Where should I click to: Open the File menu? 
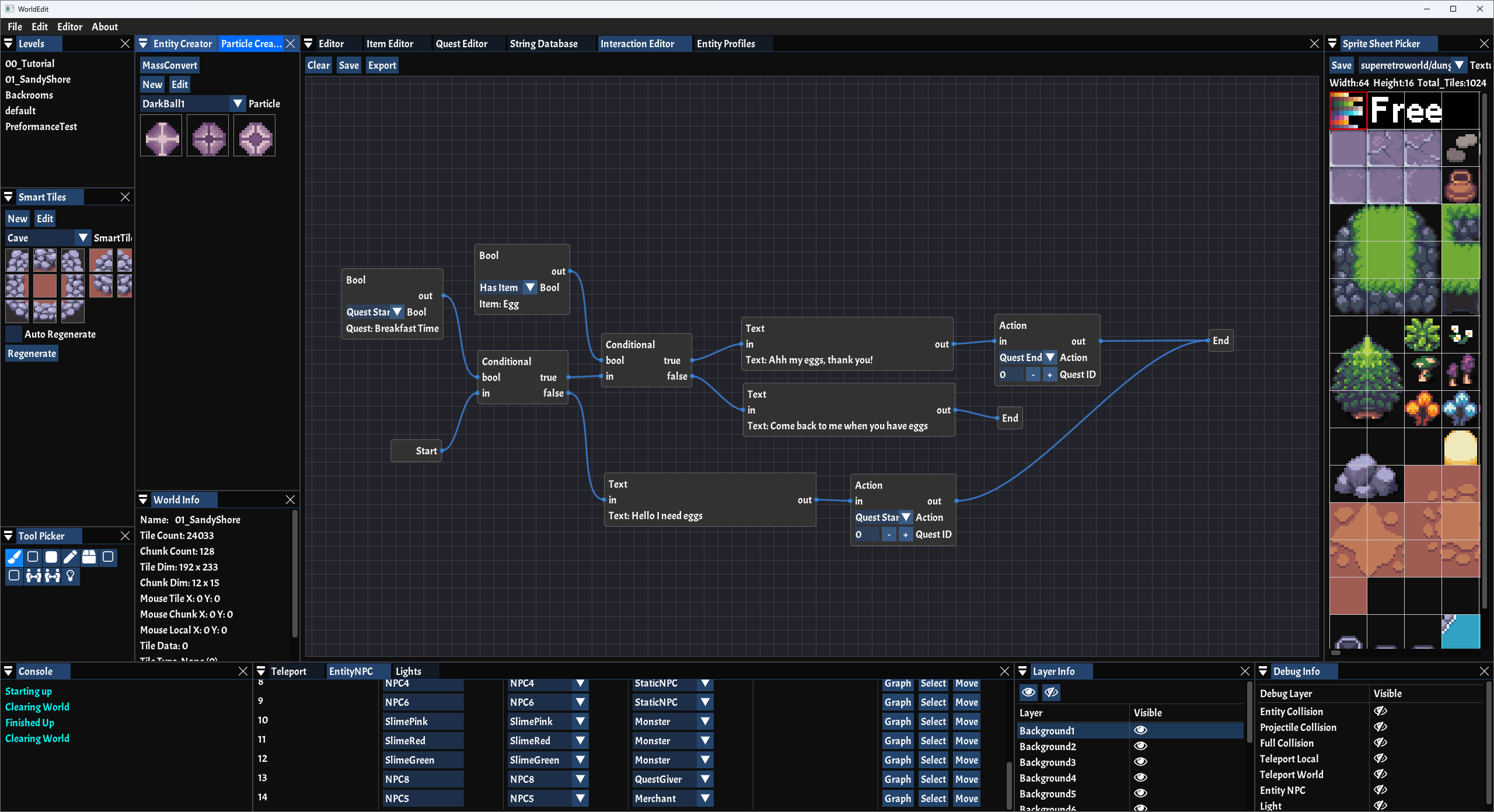15,27
